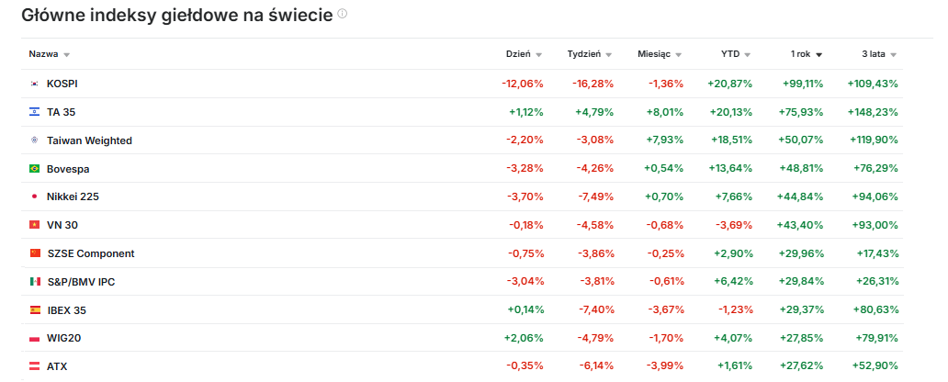Click the info icon beside the page title

point(342,14)
